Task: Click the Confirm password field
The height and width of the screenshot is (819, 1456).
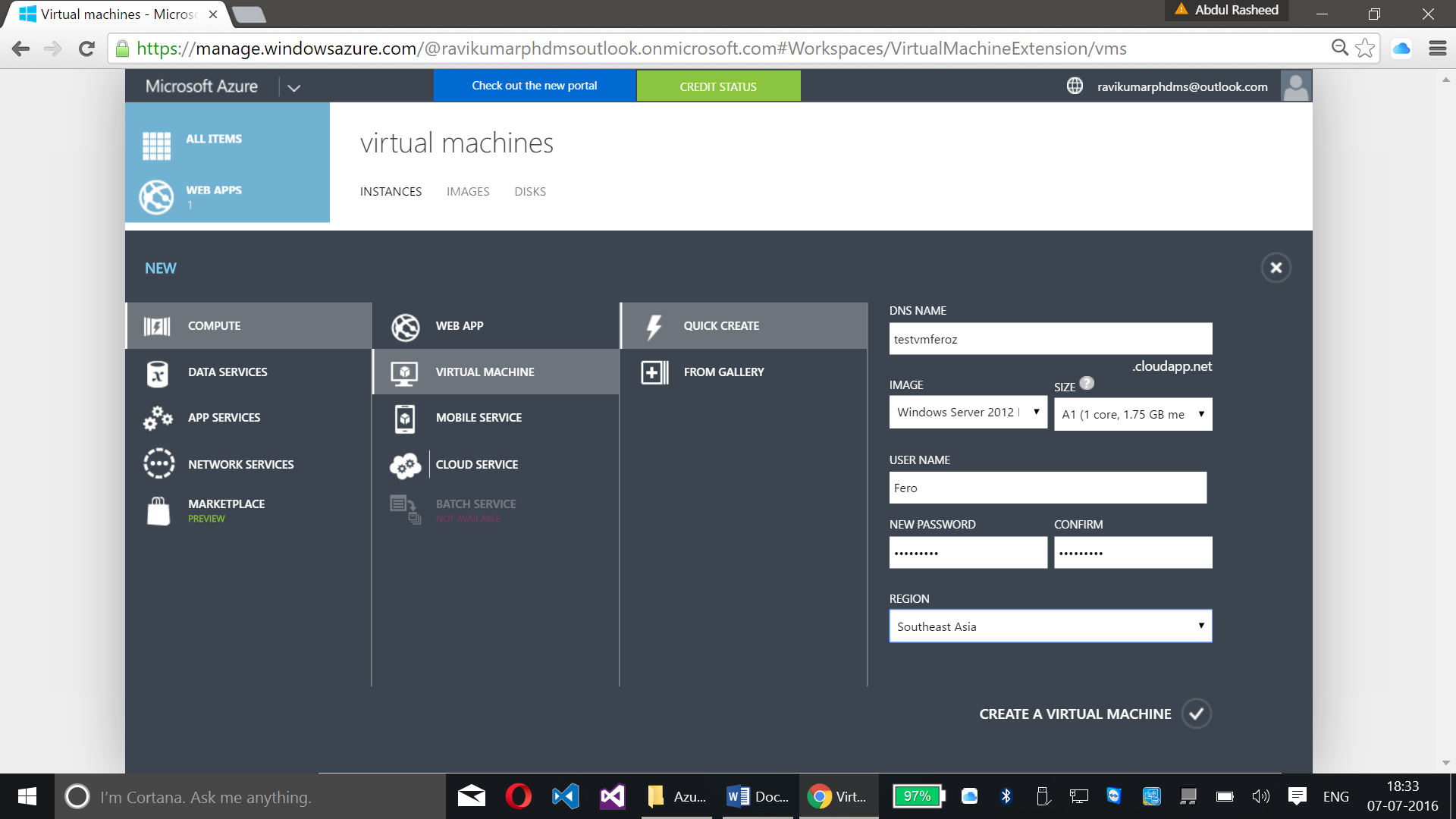Action: (x=1133, y=552)
